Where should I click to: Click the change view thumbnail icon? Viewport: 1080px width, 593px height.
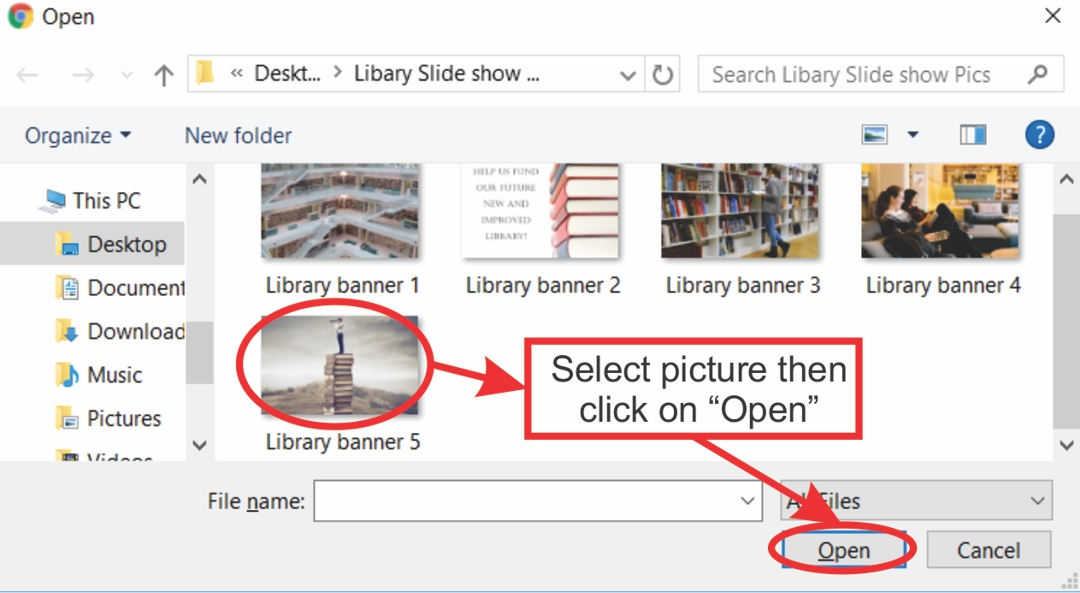pyautogui.click(x=875, y=134)
